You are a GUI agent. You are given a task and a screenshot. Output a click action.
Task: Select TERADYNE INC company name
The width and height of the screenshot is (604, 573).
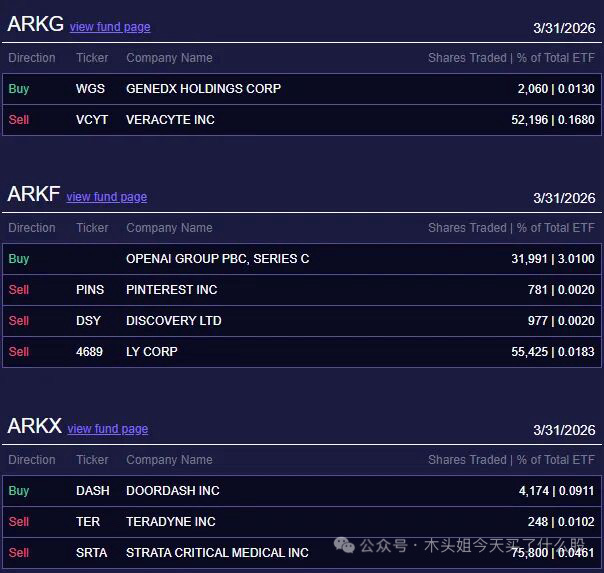click(x=171, y=522)
